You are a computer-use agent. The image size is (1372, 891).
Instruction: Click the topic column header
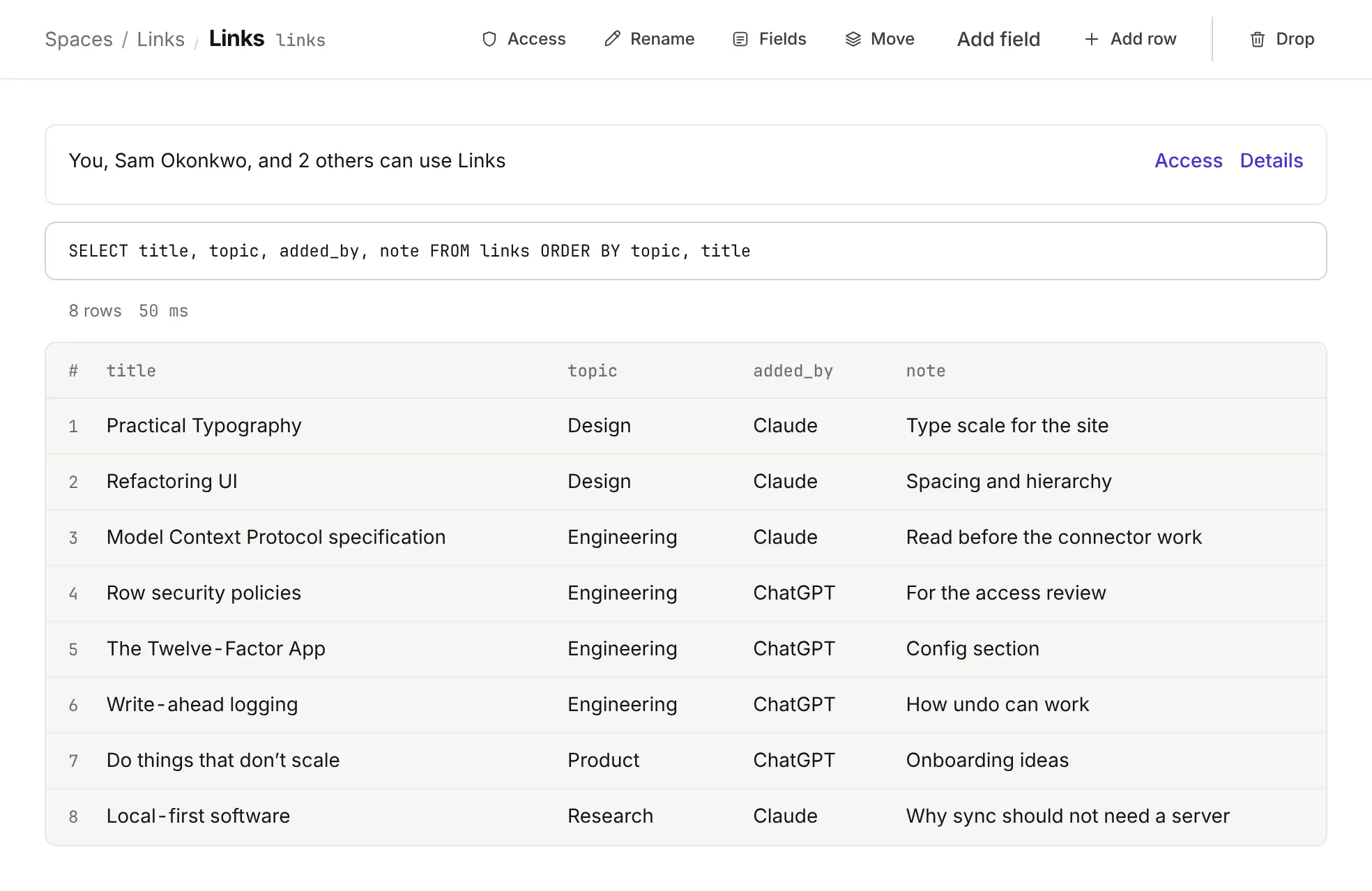pos(593,371)
